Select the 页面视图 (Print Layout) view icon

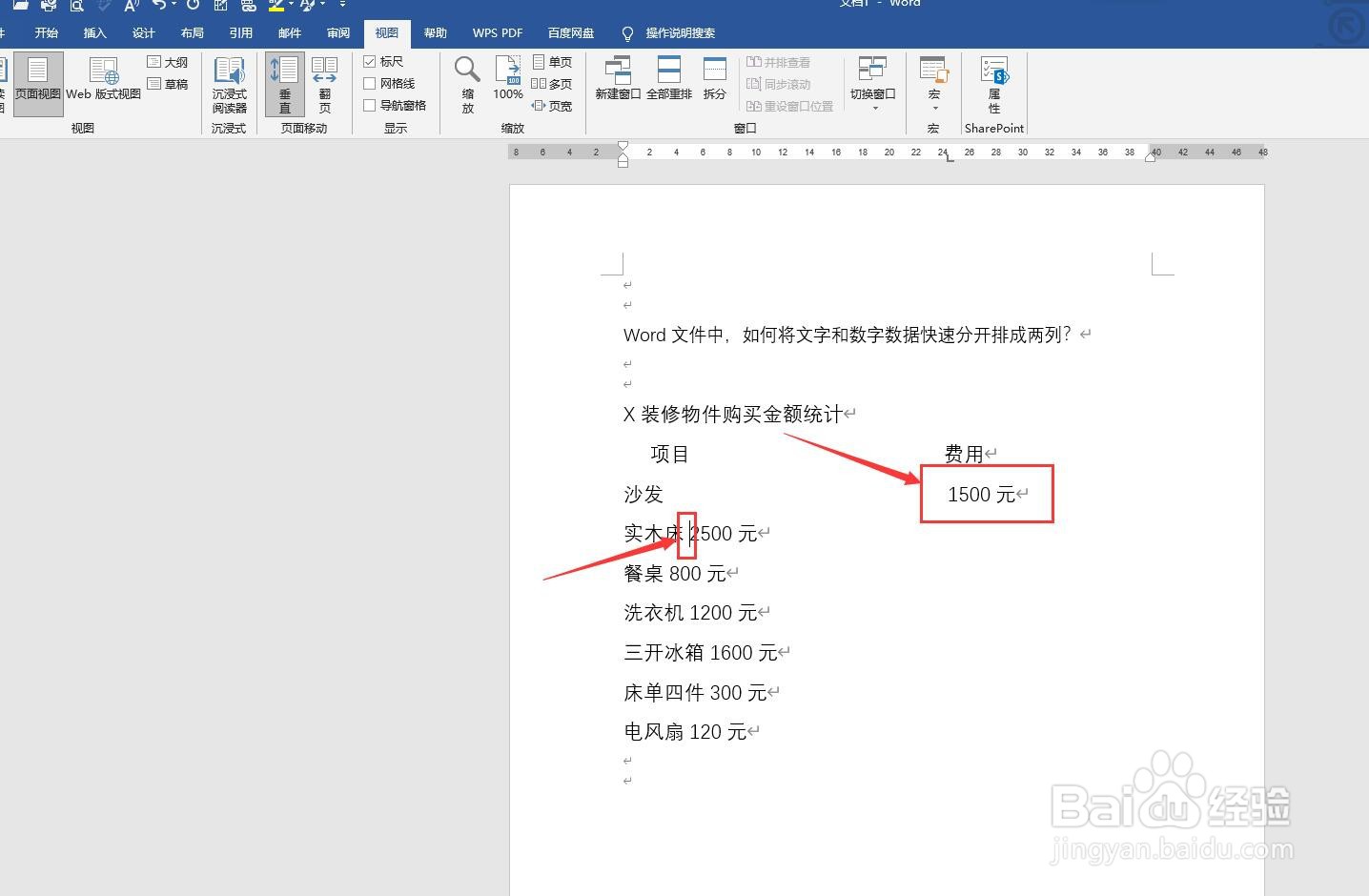(x=38, y=81)
